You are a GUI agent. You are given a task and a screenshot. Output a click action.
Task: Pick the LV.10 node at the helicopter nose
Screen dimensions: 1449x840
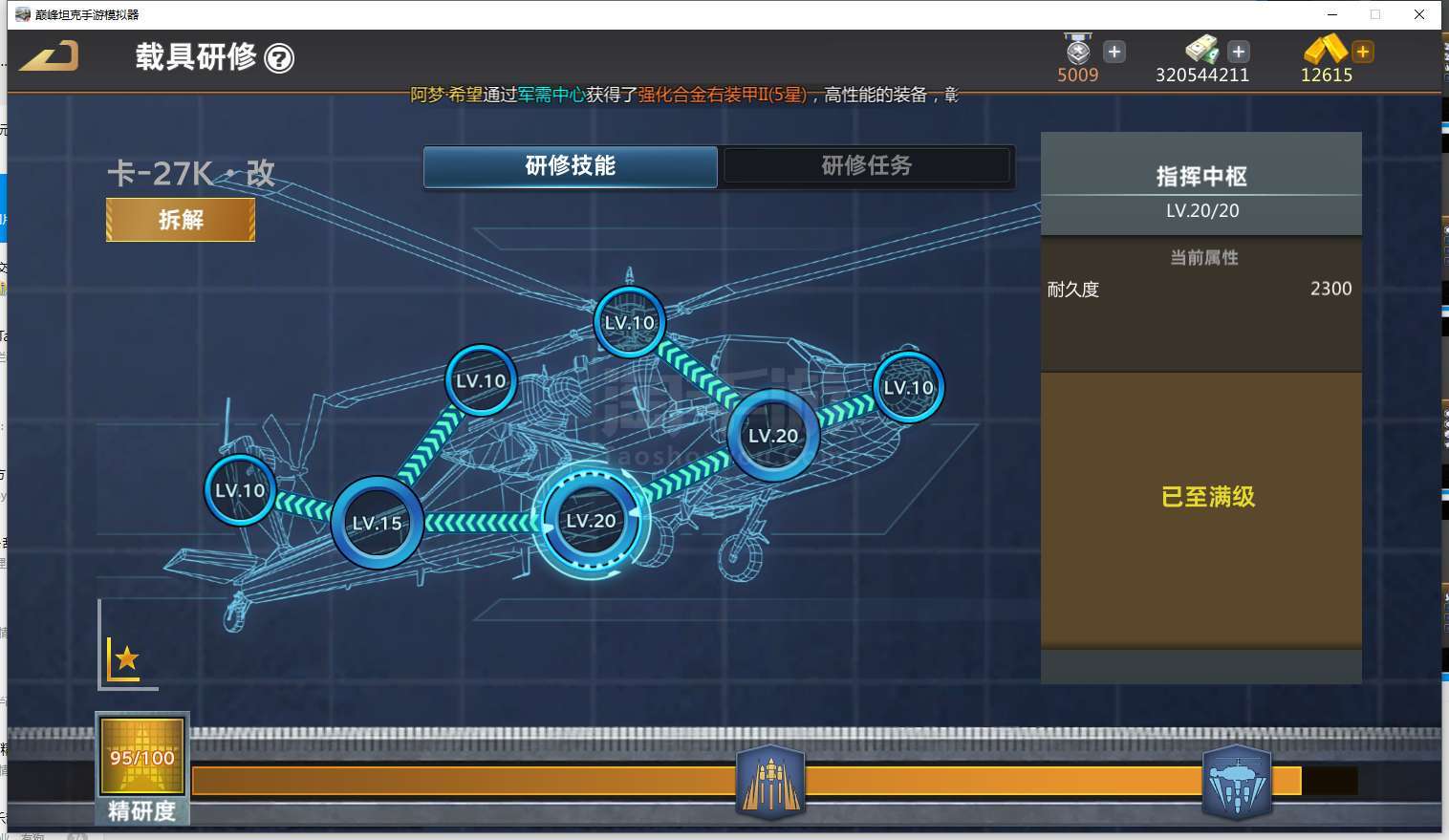click(908, 388)
